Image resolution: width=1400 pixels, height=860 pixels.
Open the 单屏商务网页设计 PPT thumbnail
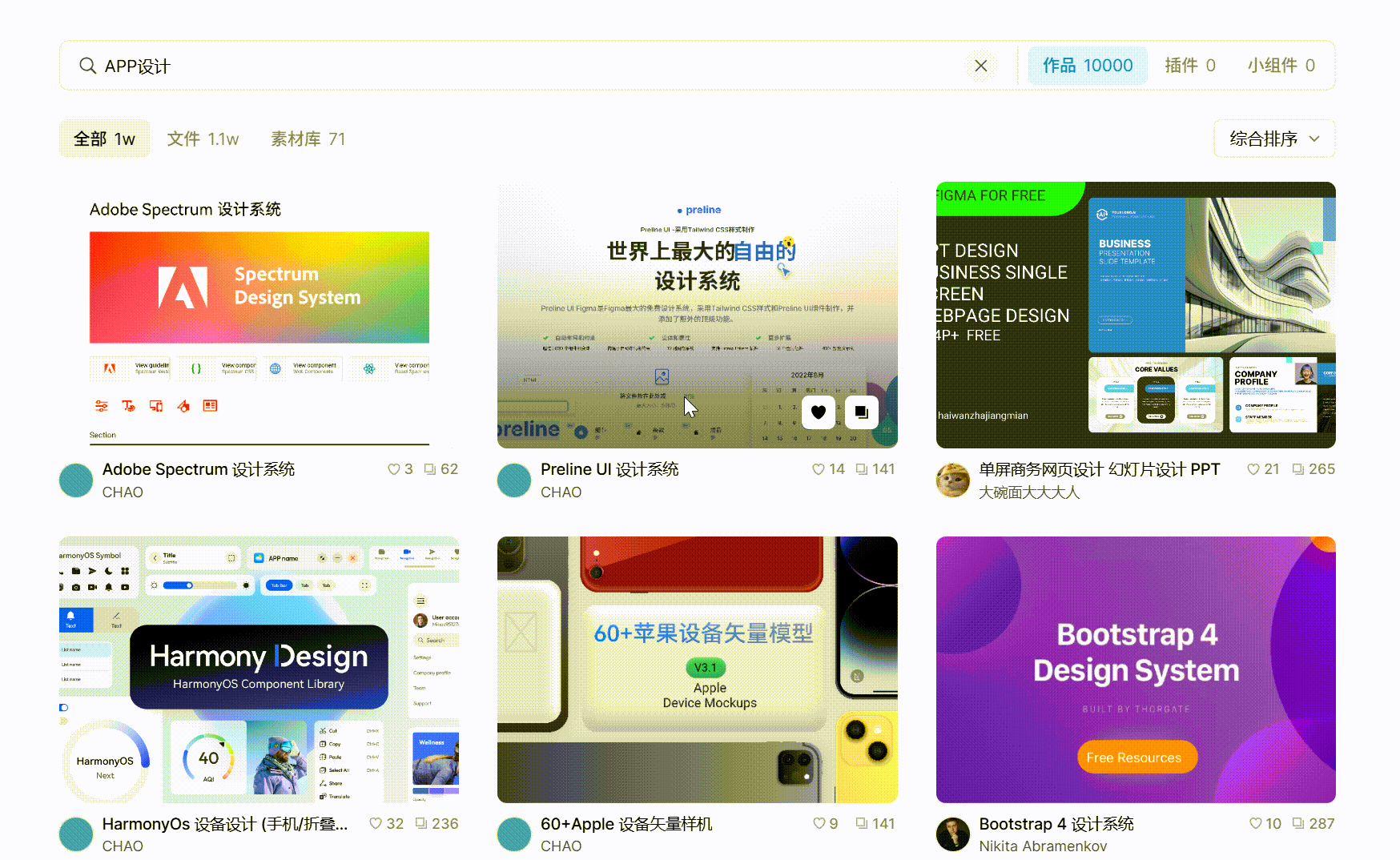point(1136,315)
